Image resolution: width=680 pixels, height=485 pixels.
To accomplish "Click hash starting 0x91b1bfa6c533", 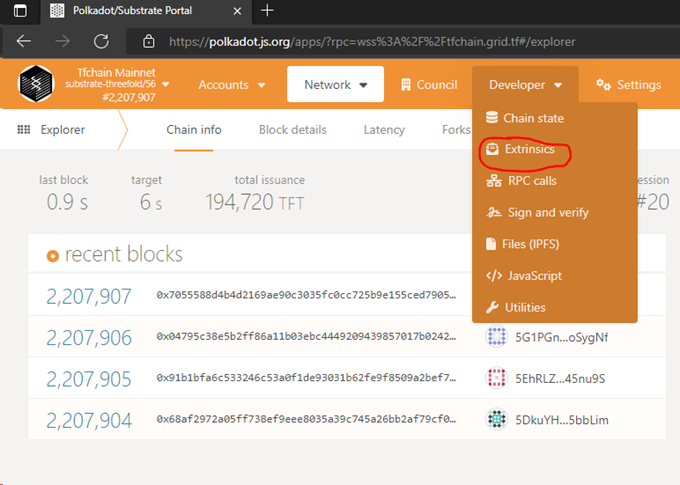I will [306, 377].
